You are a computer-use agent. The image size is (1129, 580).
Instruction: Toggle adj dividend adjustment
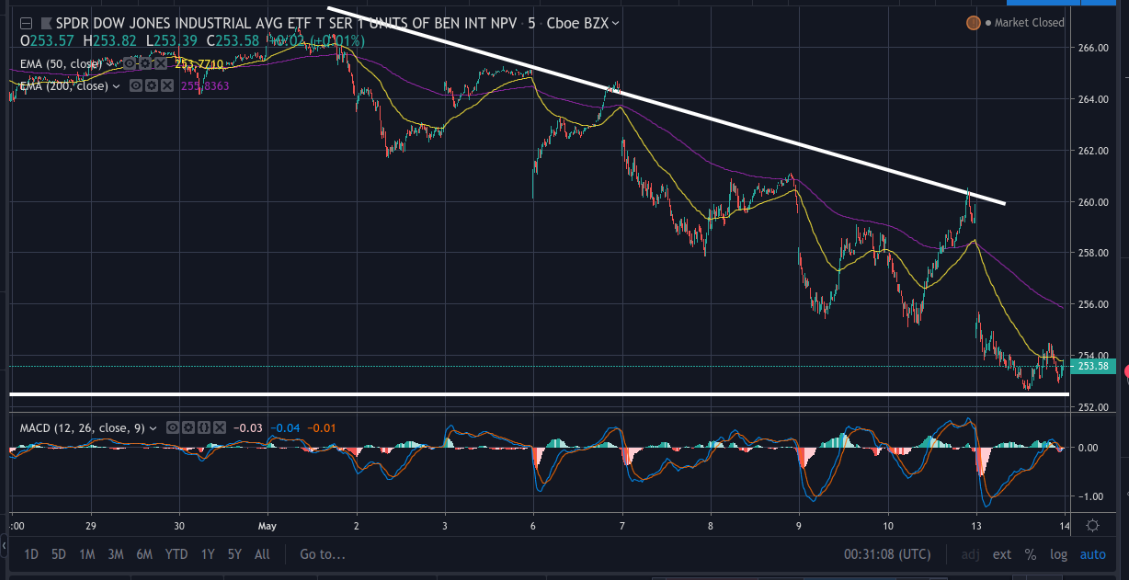pyautogui.click(x=971, y=555)
